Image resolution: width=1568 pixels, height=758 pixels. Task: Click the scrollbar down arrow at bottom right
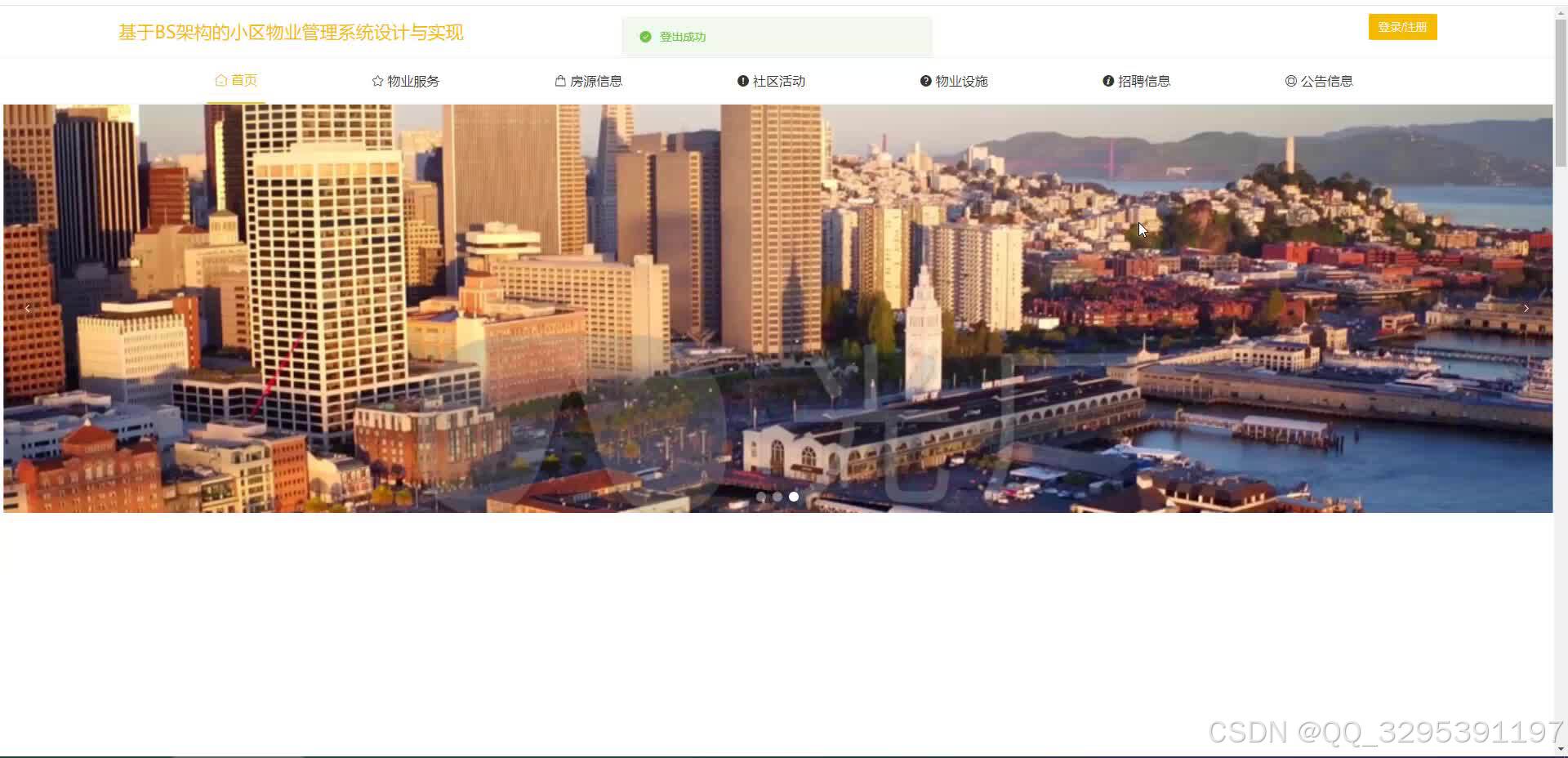[x=1561, y=750]
